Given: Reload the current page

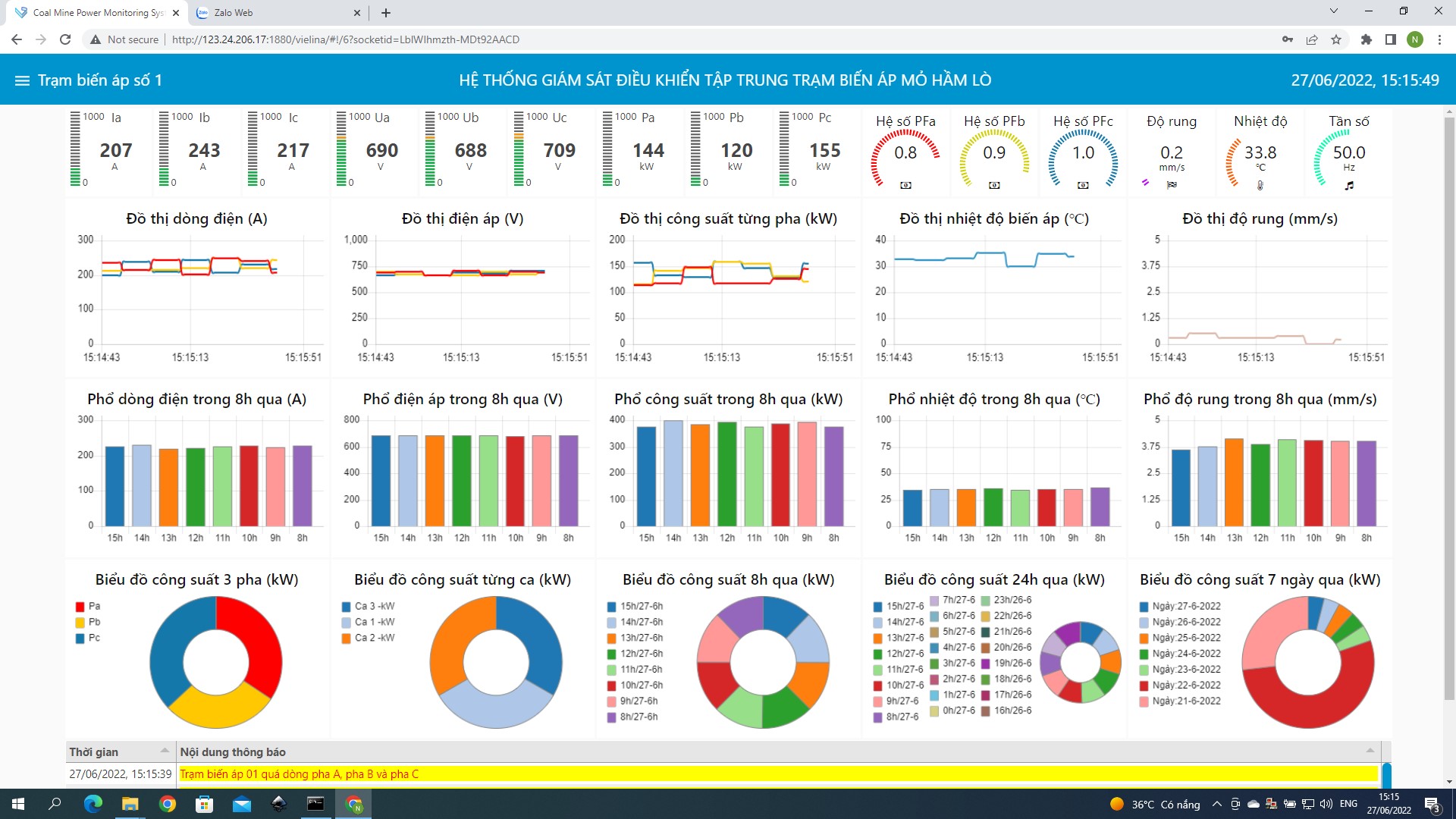Looking at the screenshot, I should 65,39.
